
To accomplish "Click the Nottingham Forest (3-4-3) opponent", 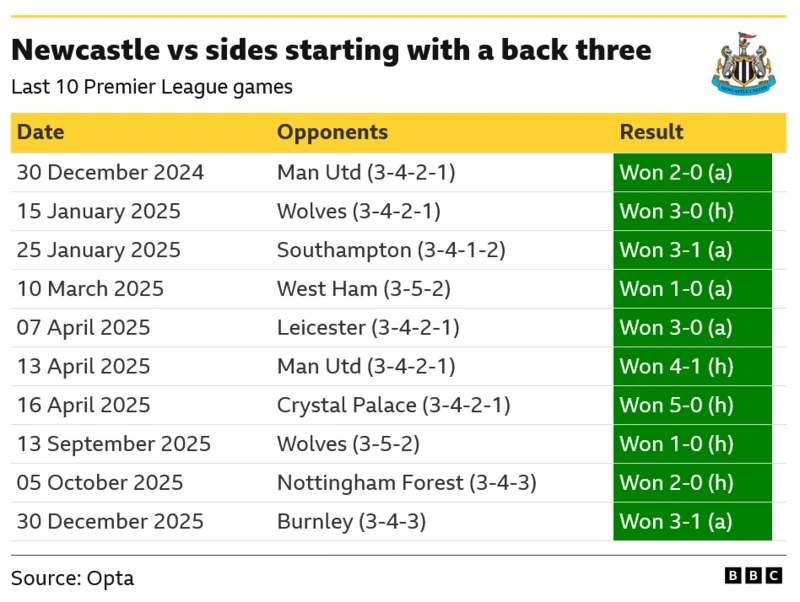I will 407,483.
